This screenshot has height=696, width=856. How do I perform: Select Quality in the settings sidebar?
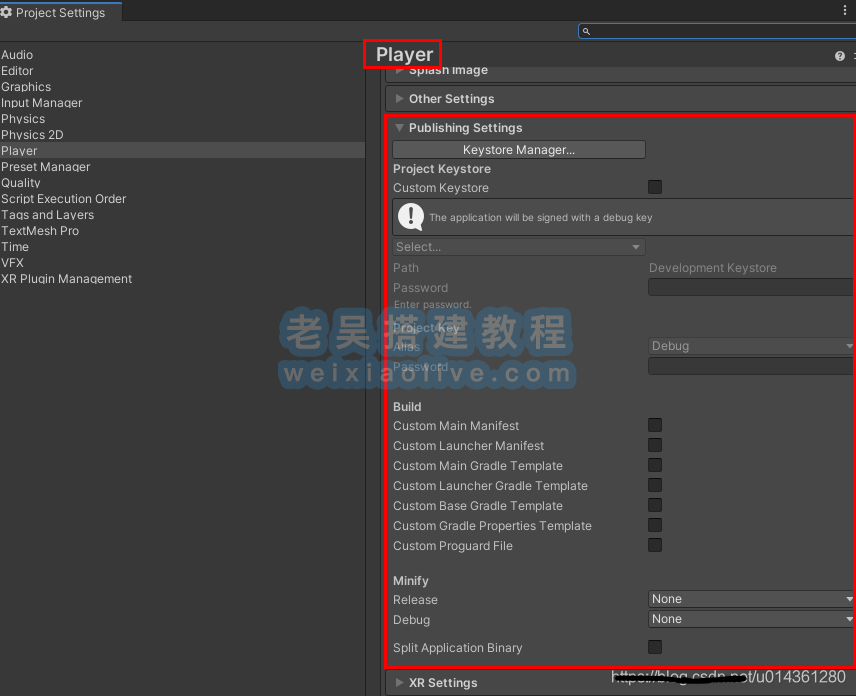pyautogui.click(x=21, y=182)
